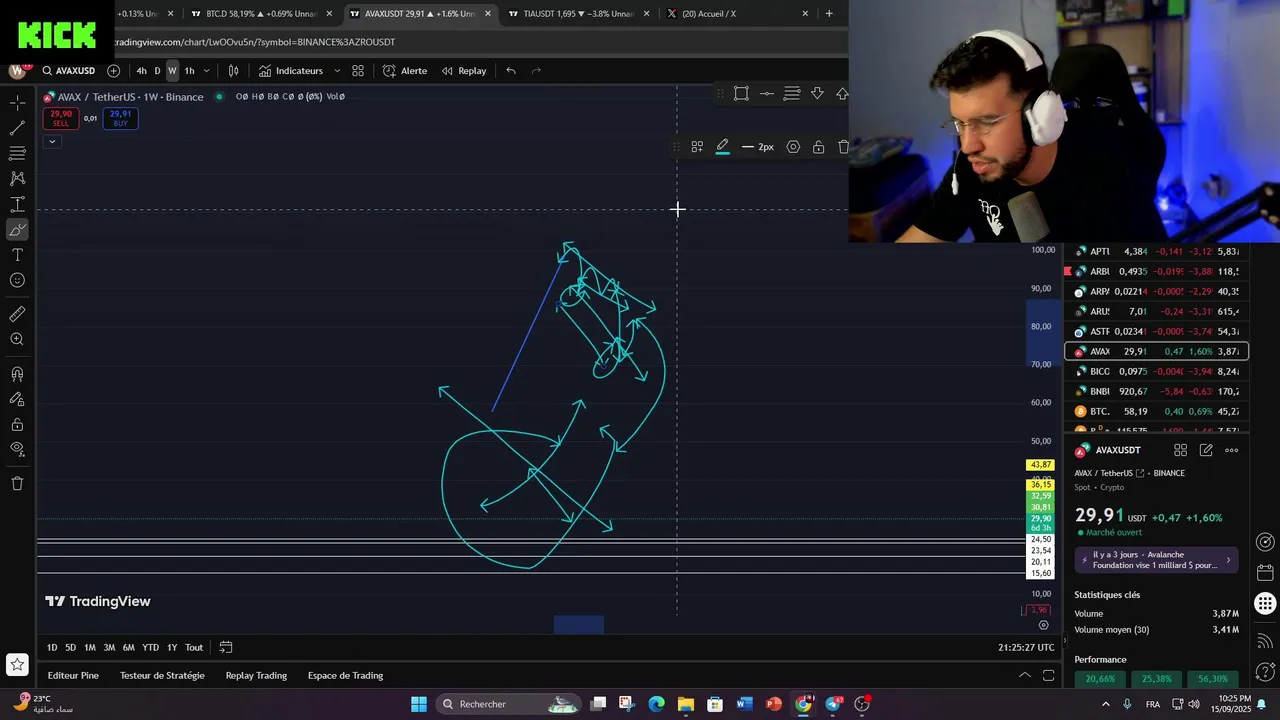1280x720 pixels.
Task: Select the ARB row in watchlist
Action: pos(1156,271)
